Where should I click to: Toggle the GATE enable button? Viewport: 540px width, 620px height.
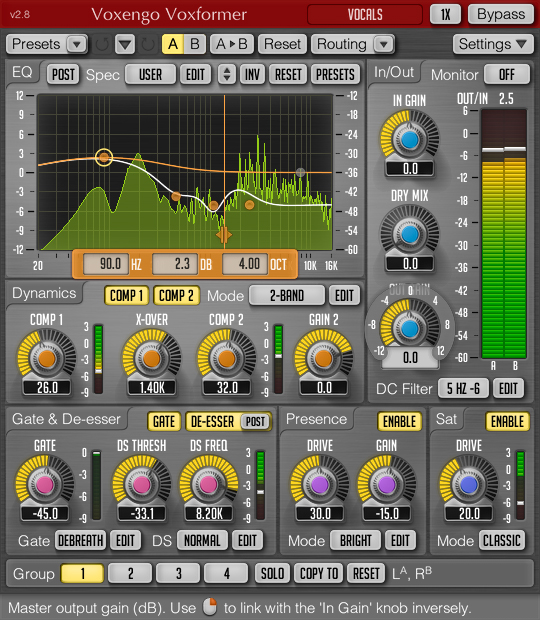tap(164, 422)
